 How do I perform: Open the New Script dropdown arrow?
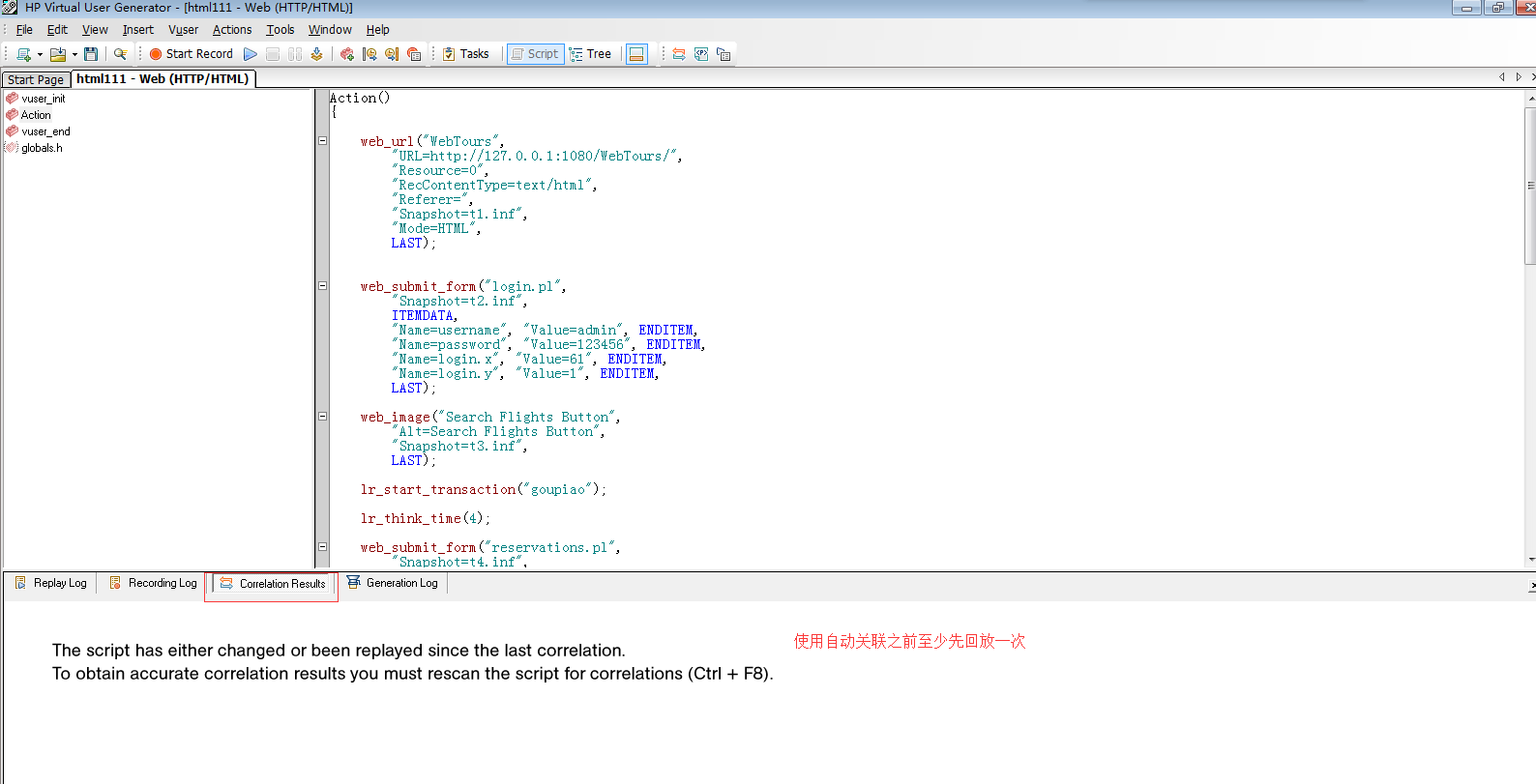(40, 54)
